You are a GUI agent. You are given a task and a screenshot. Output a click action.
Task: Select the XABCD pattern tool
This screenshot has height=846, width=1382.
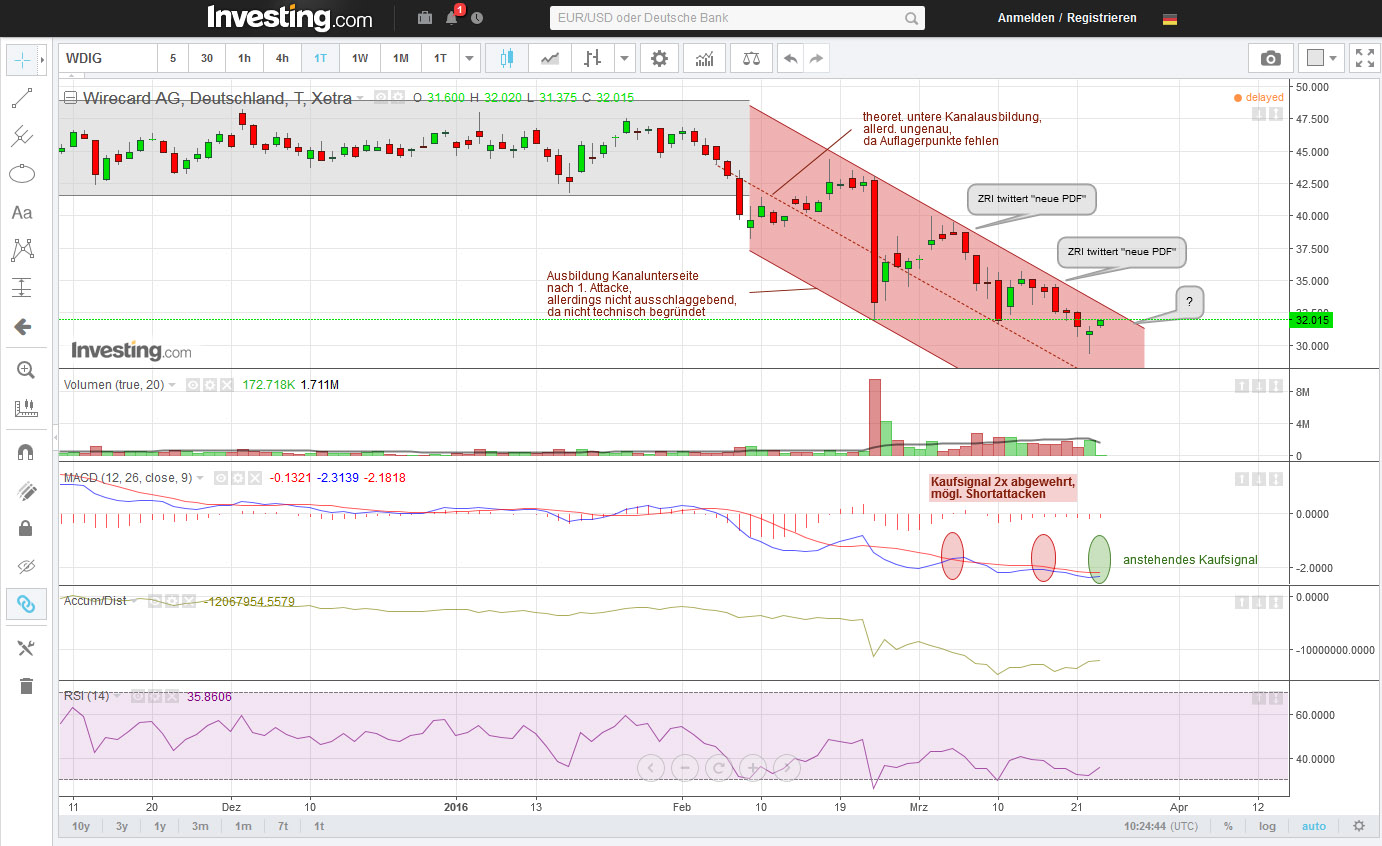coord(22,250)
